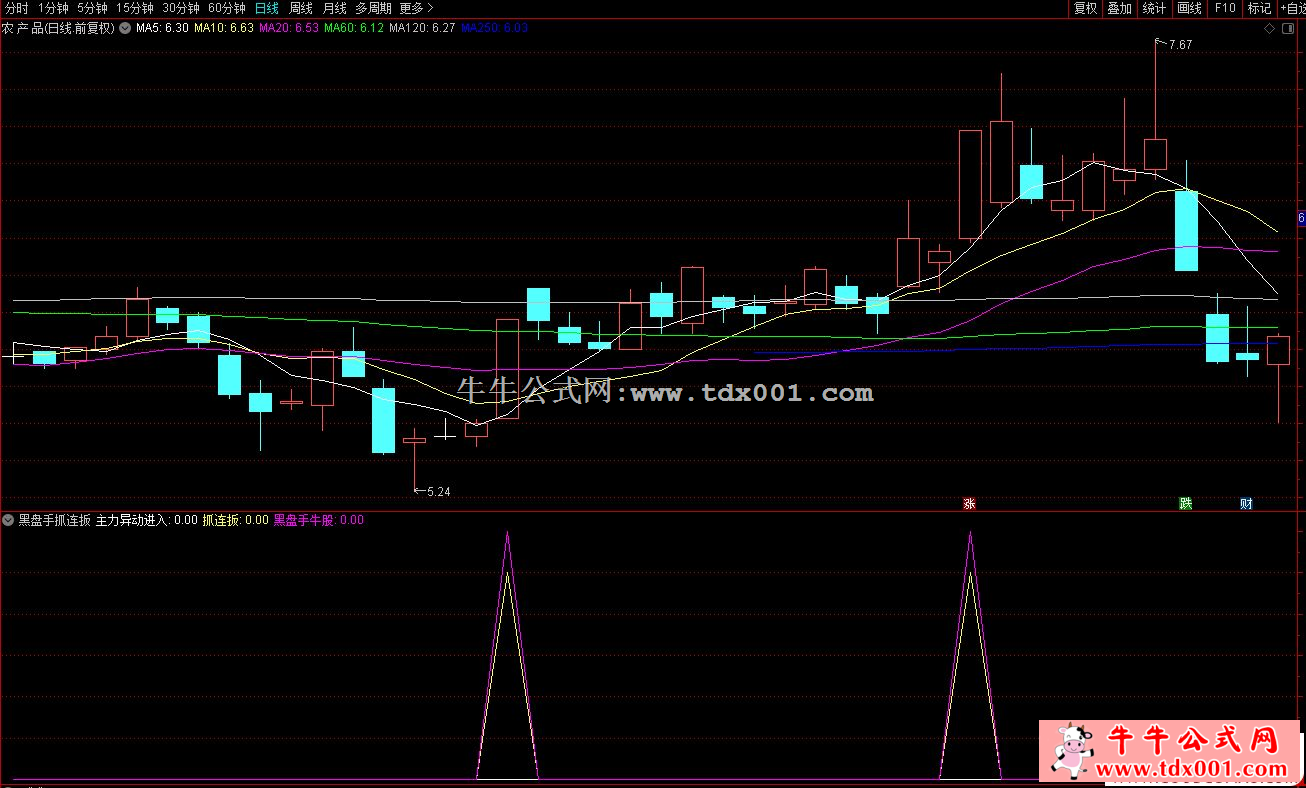
Task: Click the first magenta indicator spike
Action: [x=507, y=655]
